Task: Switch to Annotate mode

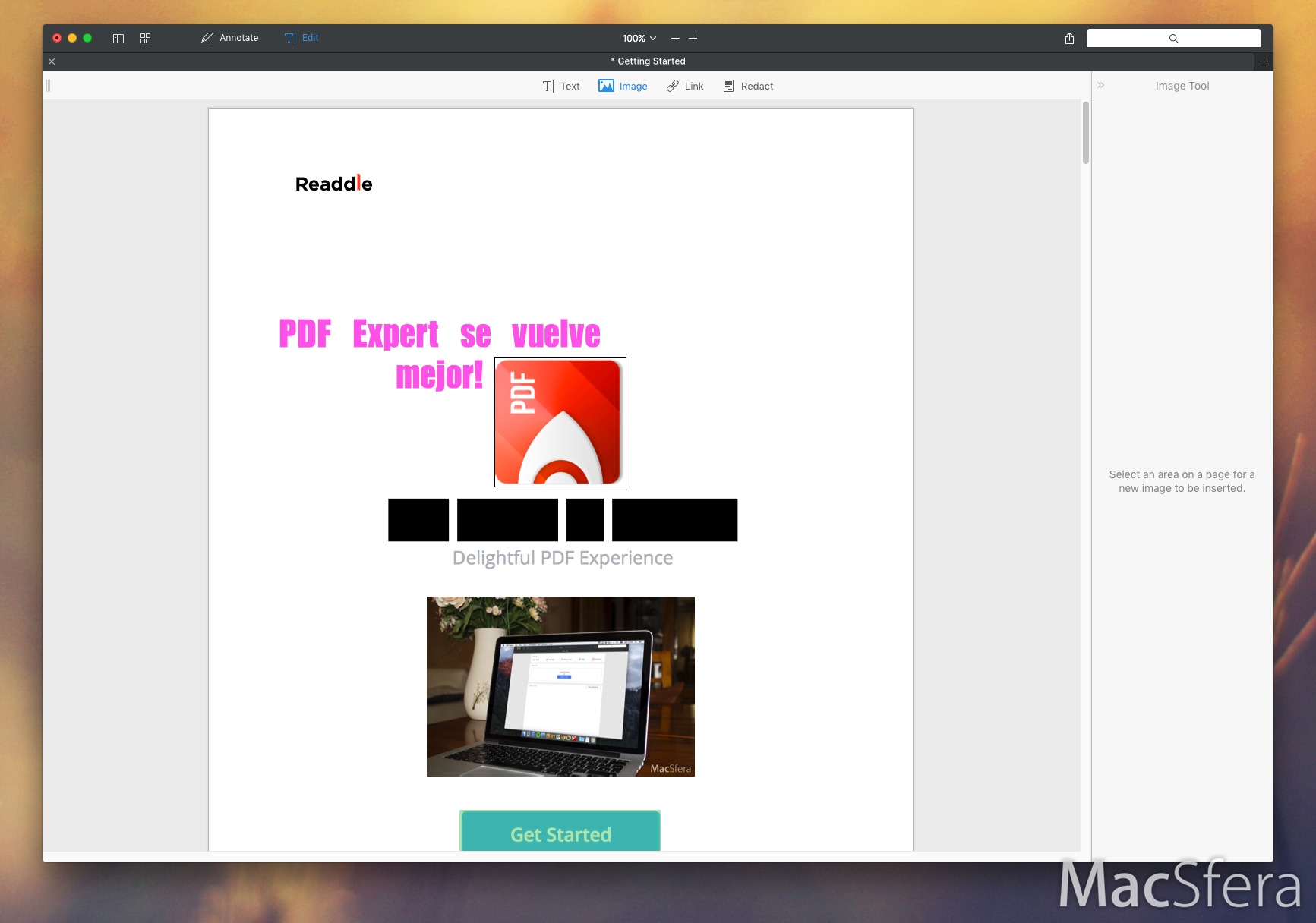Action: (229, 38)
